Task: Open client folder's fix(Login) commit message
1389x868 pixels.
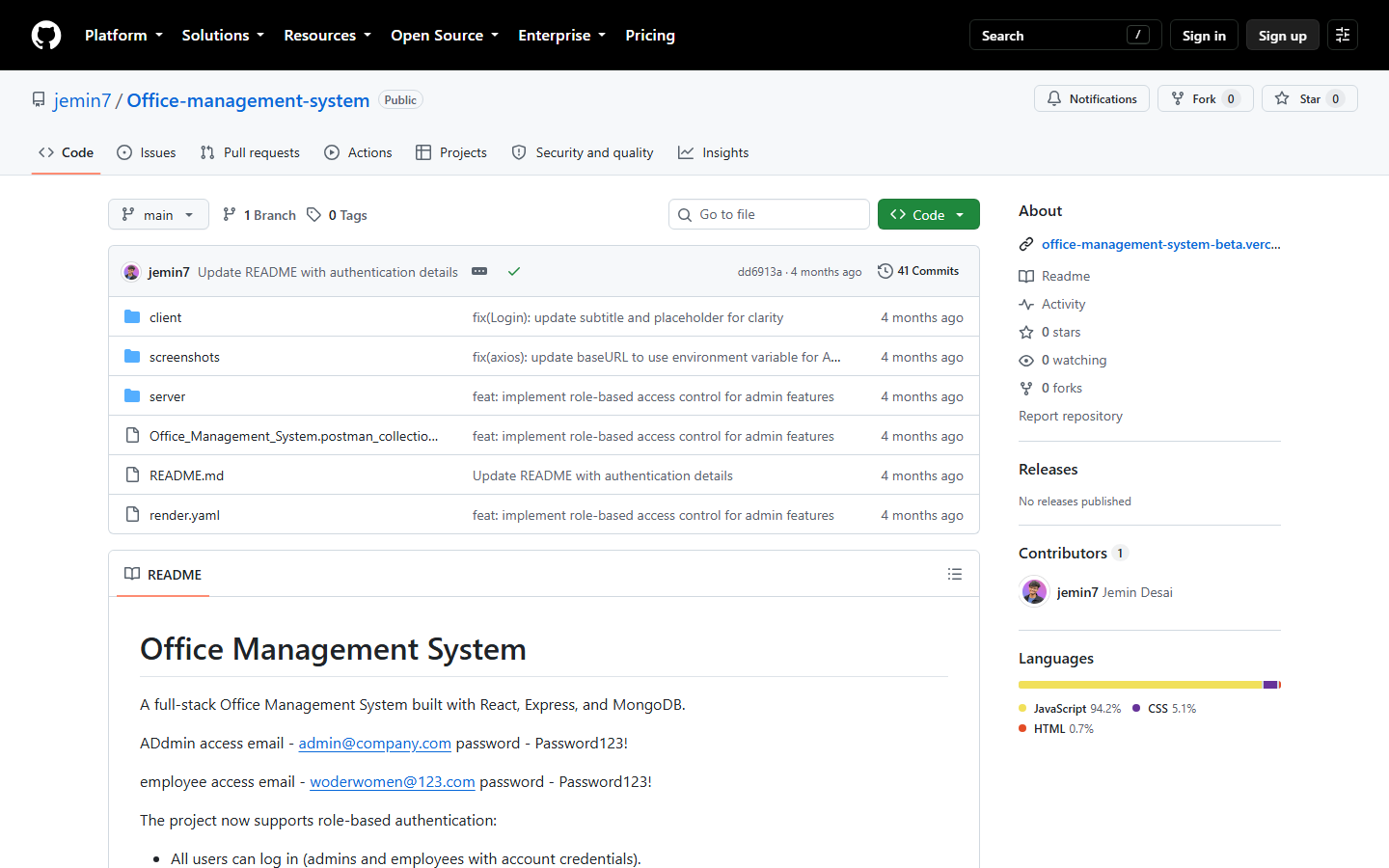Action: tap(627, 317)
